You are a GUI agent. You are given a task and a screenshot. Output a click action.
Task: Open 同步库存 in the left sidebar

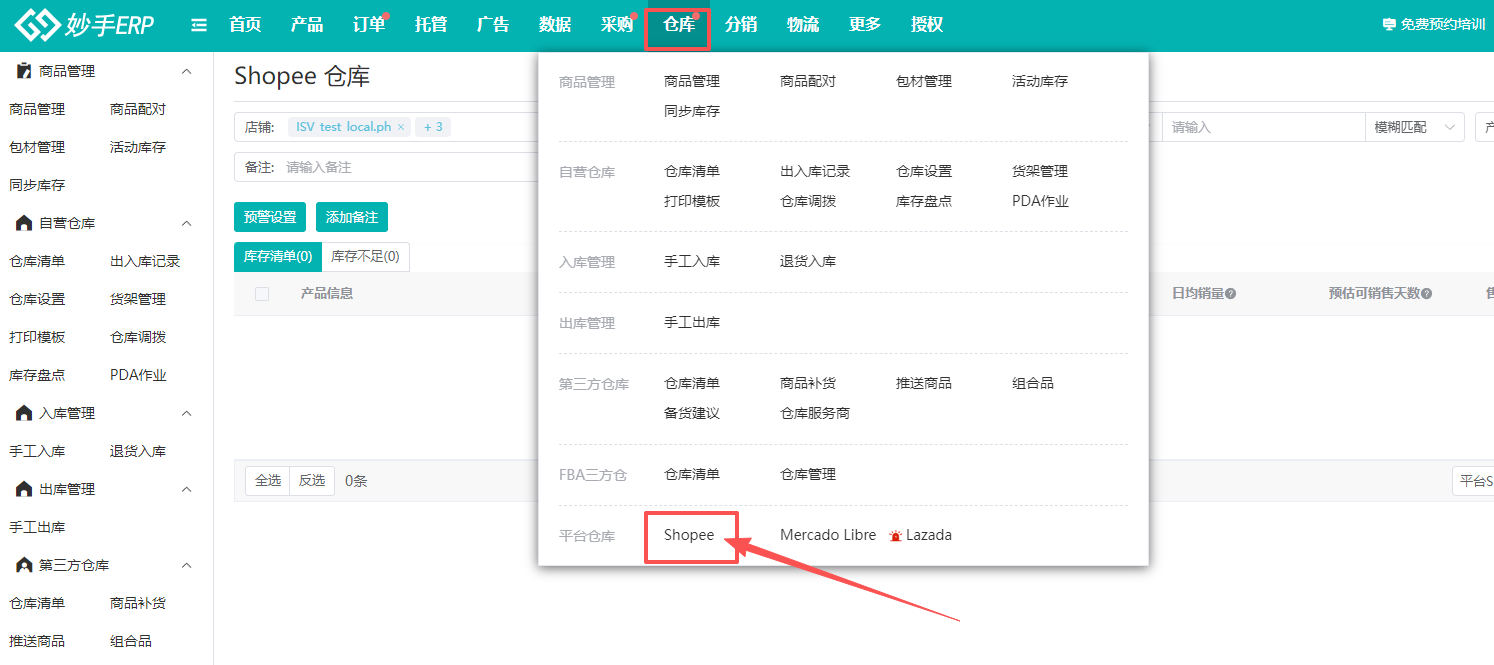pyautogui.click(x=37, y=185)
